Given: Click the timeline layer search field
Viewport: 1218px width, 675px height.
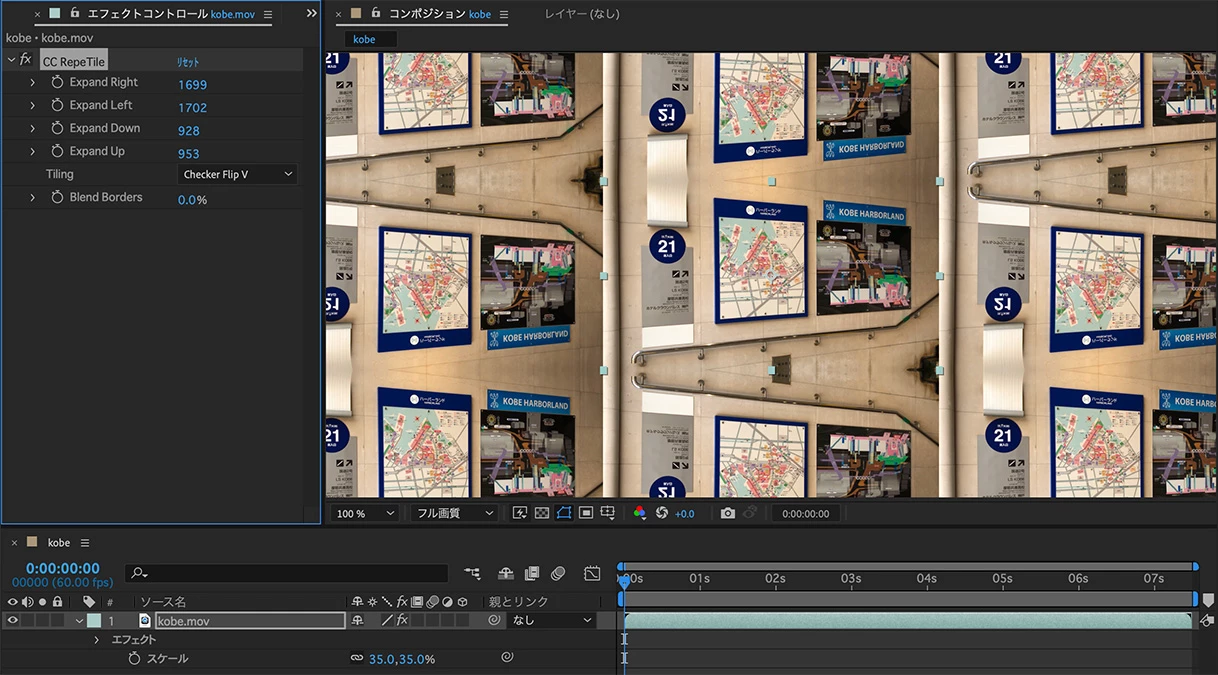Looking at the screenshot, I should [x=288, y=574].
